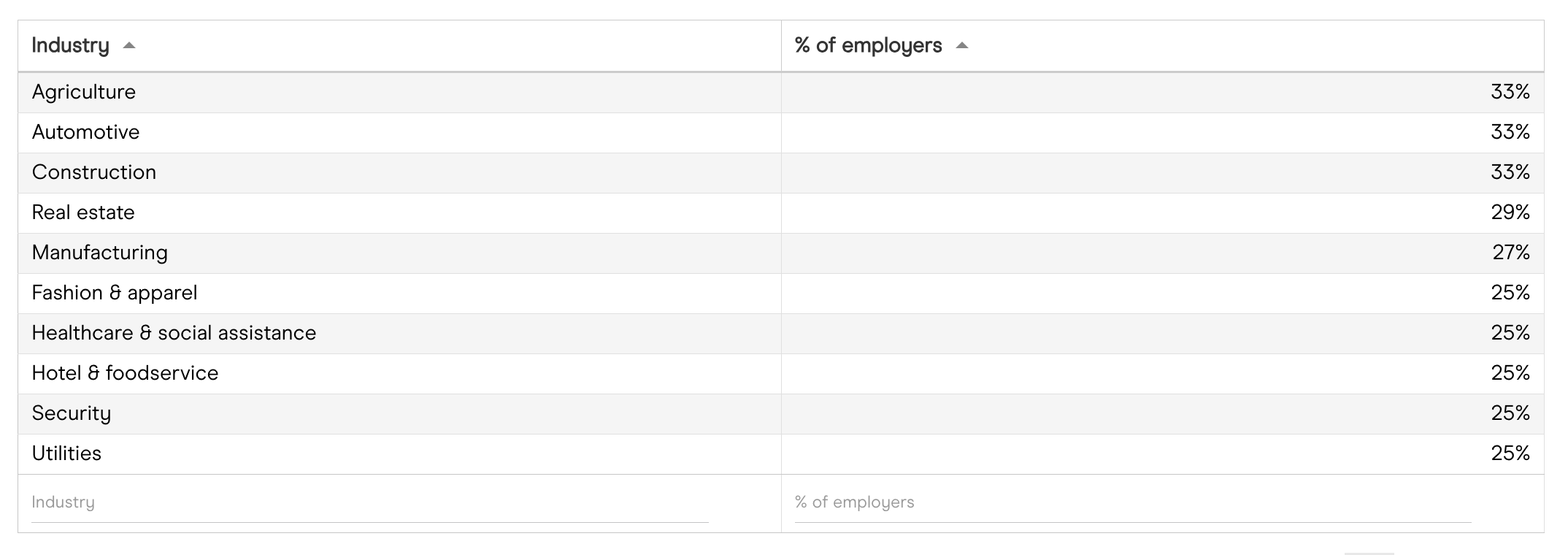This screenshot has width=1568, height=555.
Task: Click Healthcare & social assistance cell
Action: (174, 333)
